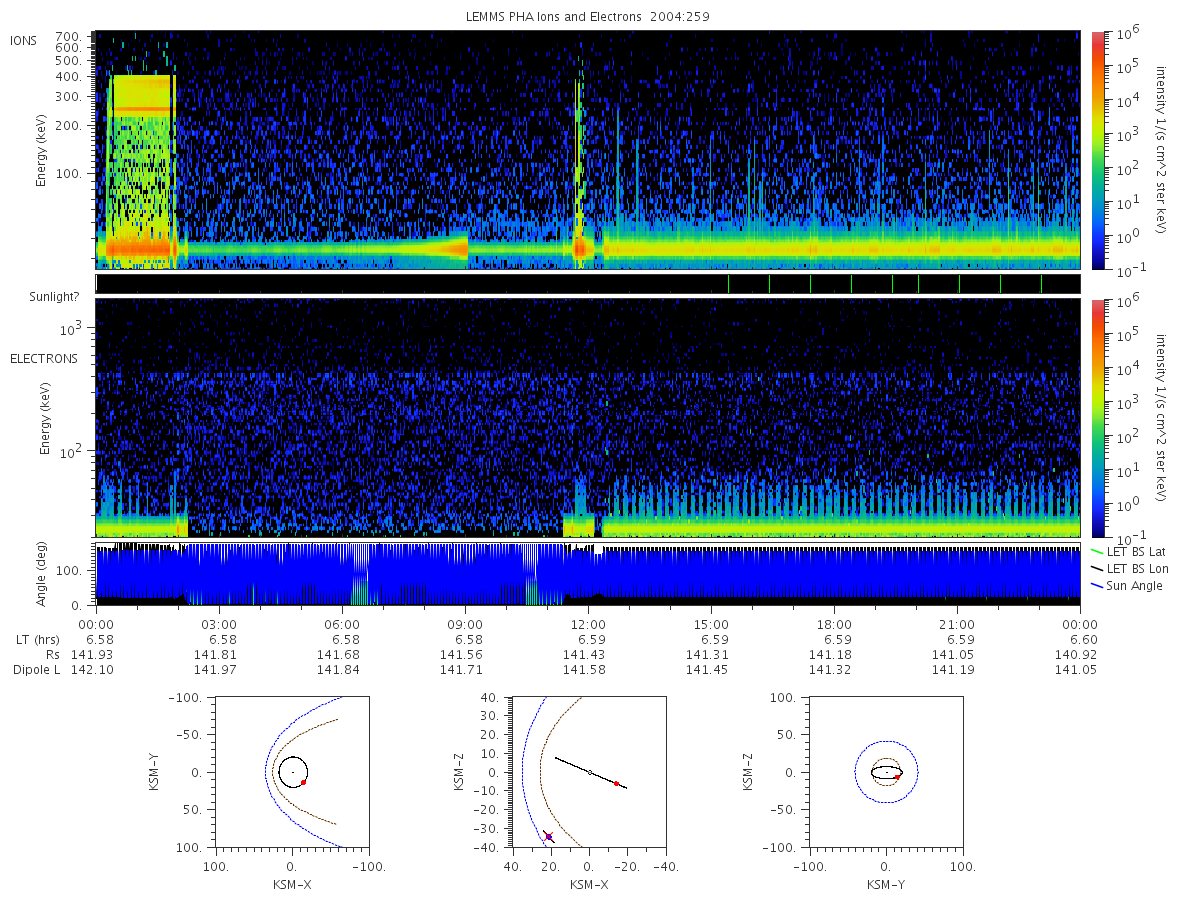The height and width of the screenshot is (900, 1200).
Task: Click the ELECTRONS panel label
Action: 44,359
